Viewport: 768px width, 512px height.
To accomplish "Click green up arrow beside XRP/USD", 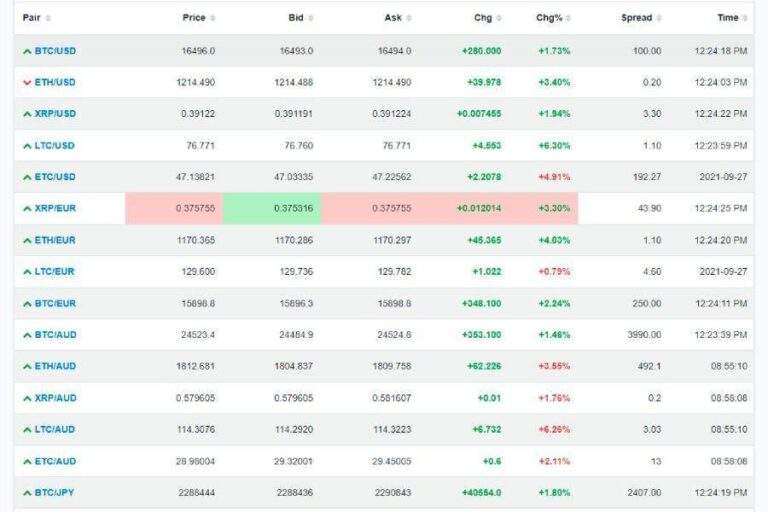I will point(27,114).
